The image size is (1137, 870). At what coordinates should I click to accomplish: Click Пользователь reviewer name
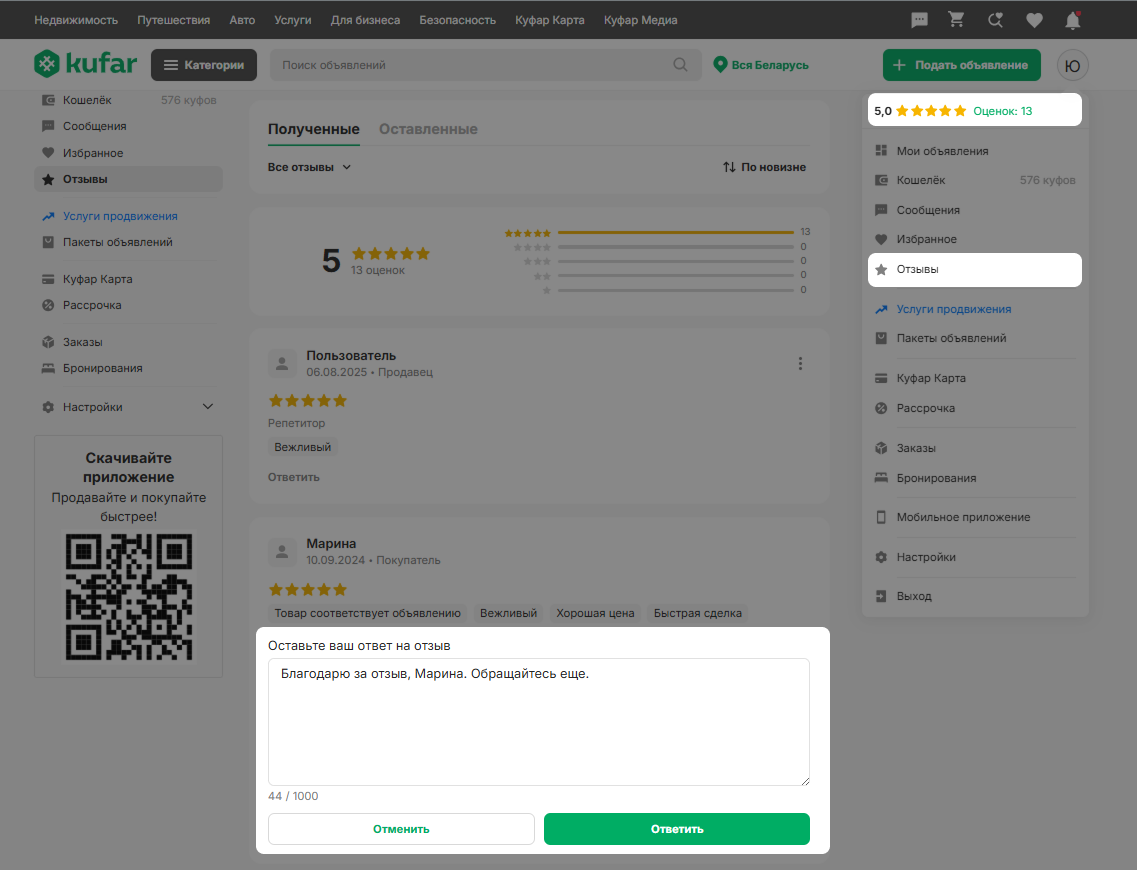(x=351, y=356)
